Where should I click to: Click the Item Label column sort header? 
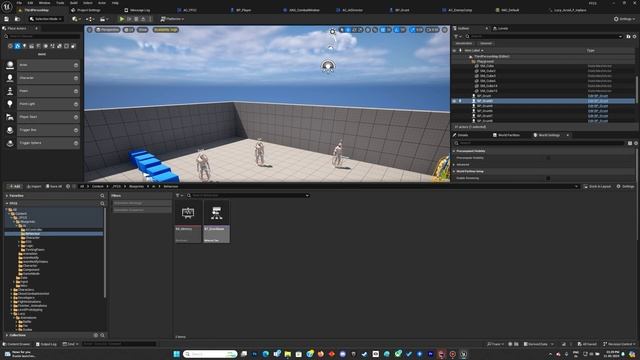point(473,51)
